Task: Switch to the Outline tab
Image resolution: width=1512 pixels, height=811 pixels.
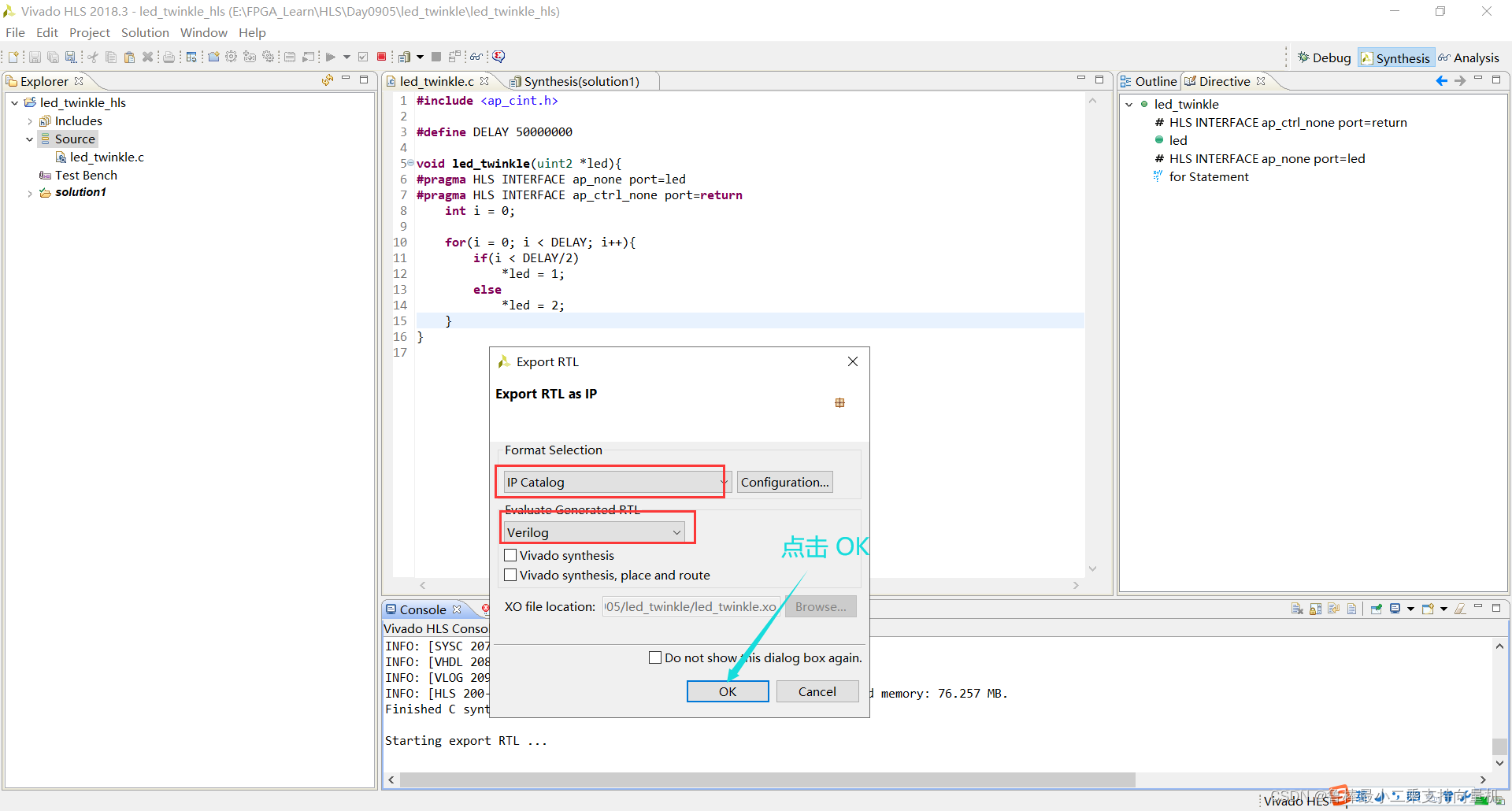Action: click(1149, 81)
